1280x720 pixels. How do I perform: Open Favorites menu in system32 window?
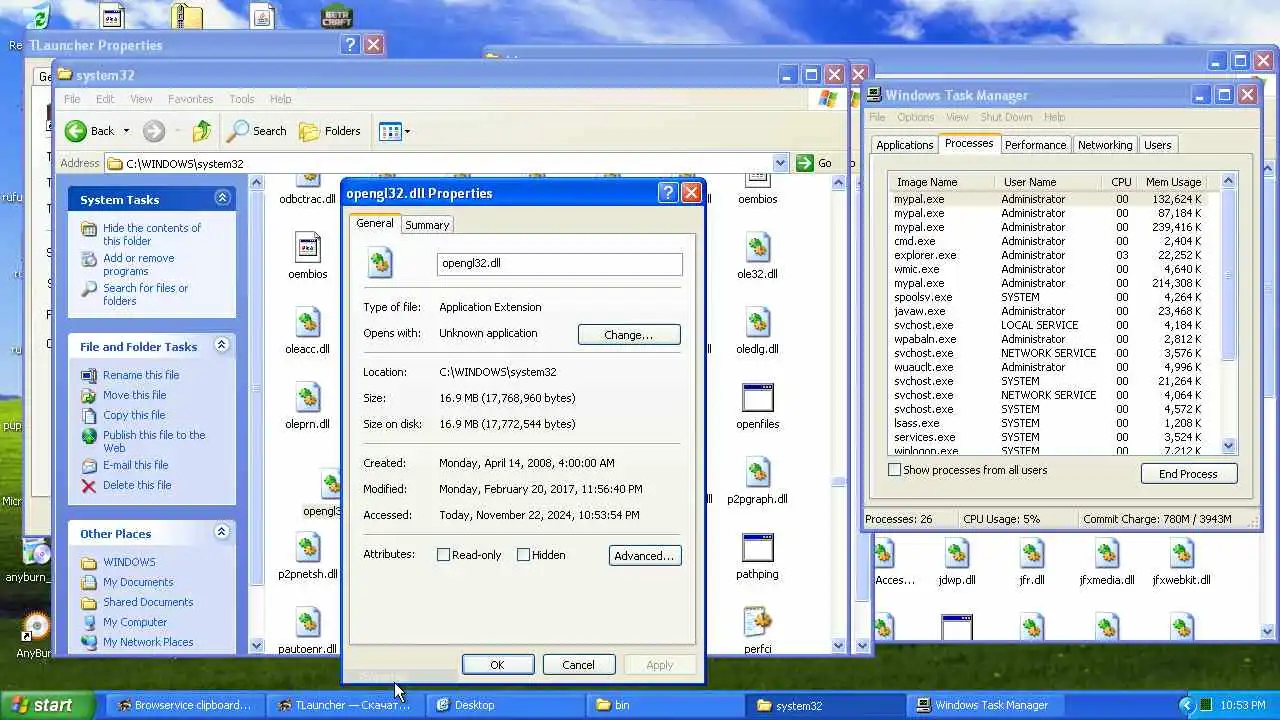pyautogui.click(x=190, y=99)
